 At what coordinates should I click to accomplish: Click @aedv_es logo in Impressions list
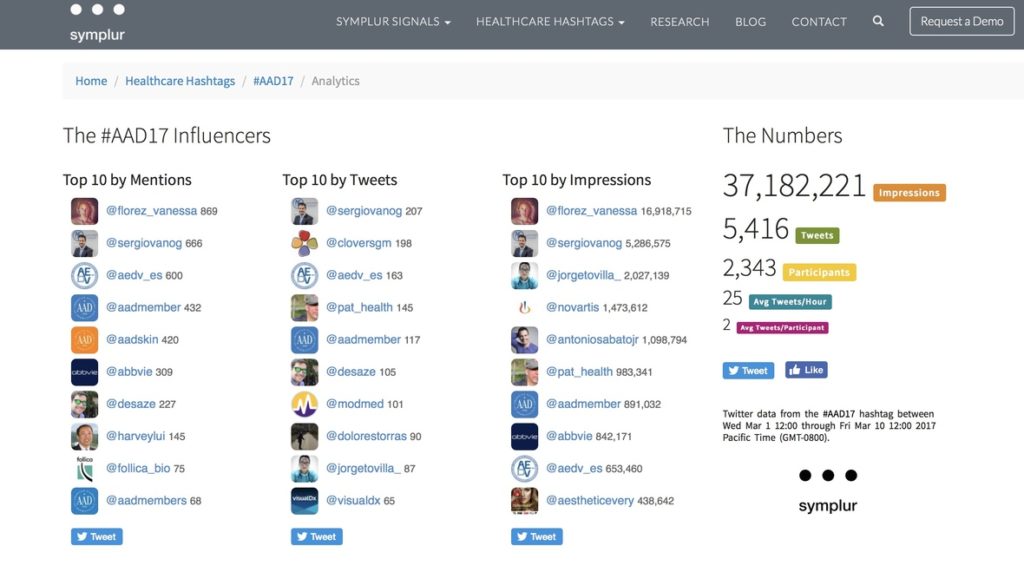click(x=524, y=469)
